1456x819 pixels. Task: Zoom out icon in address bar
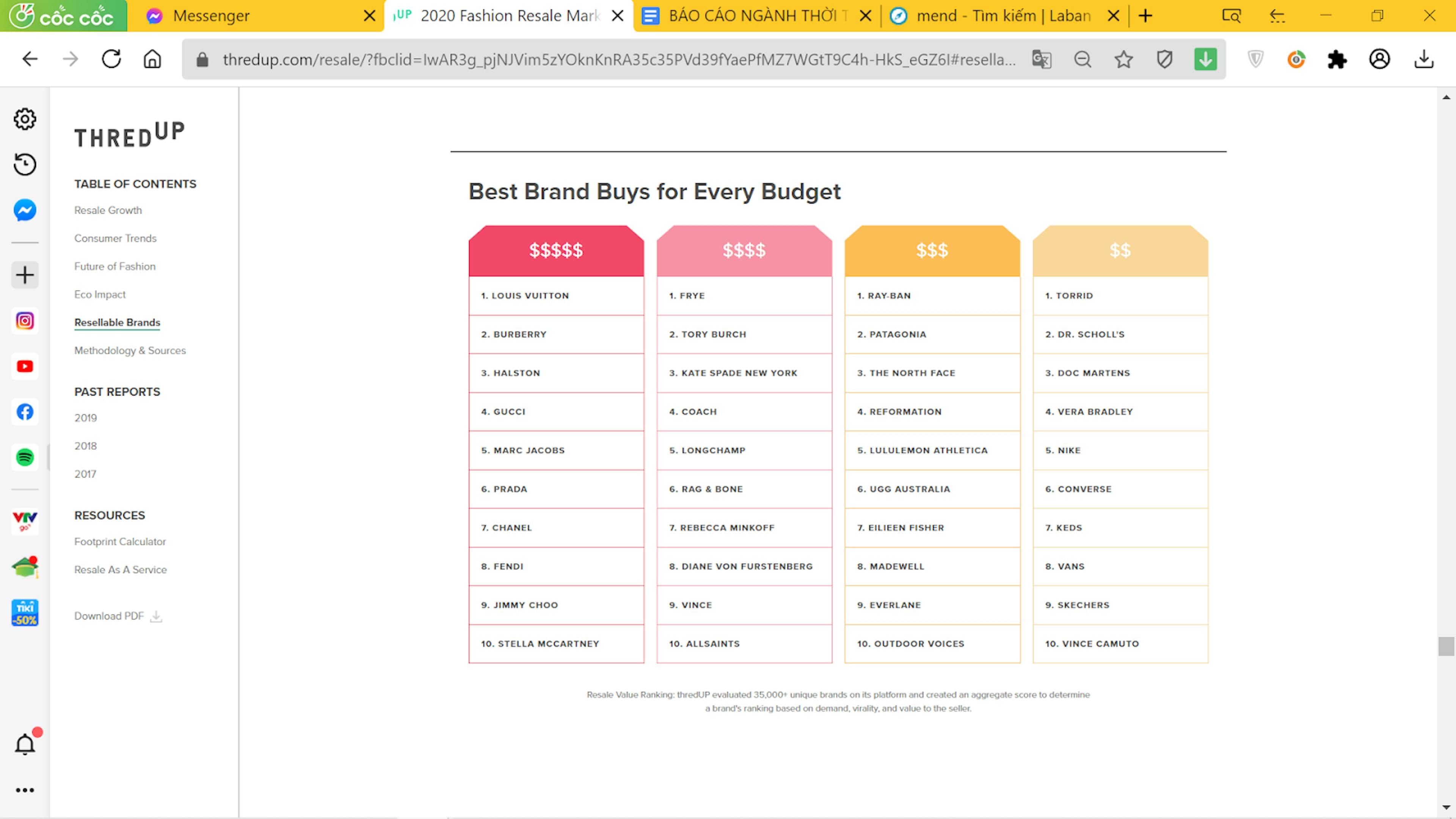point(1083,59)
